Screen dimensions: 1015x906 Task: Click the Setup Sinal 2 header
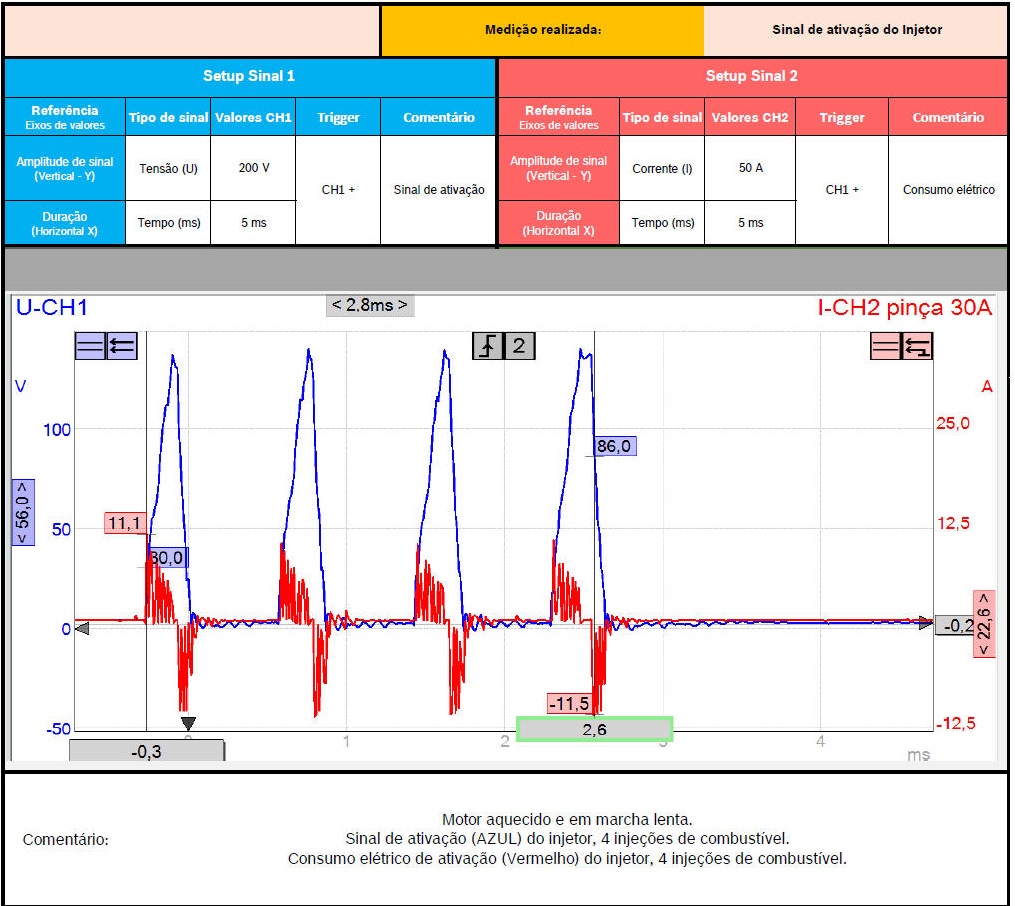pyautogui.click(x=751, y=76)
